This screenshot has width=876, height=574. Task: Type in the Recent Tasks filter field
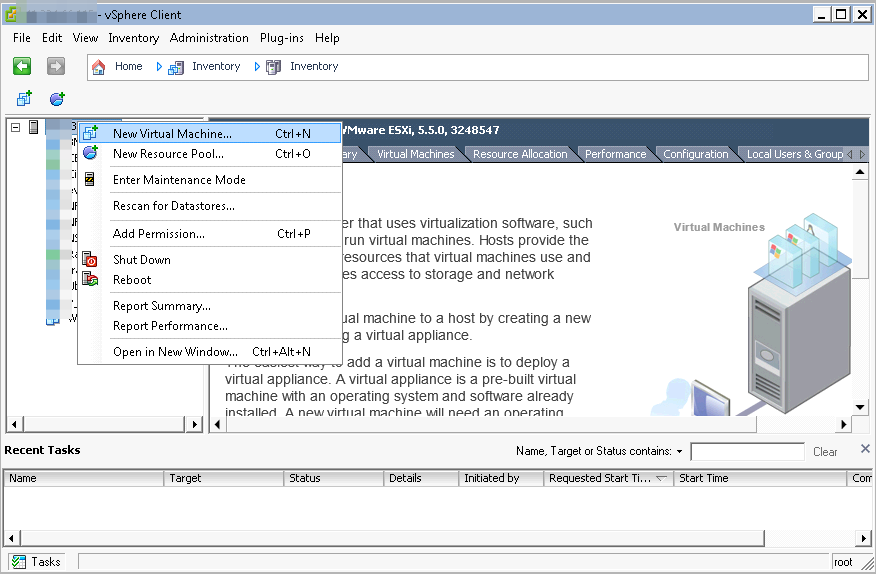point(747,452)
